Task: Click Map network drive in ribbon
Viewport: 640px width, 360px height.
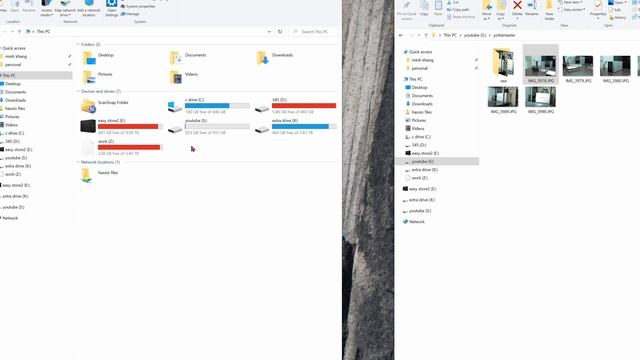Action: pyautogui.click(x=65, y=8)
